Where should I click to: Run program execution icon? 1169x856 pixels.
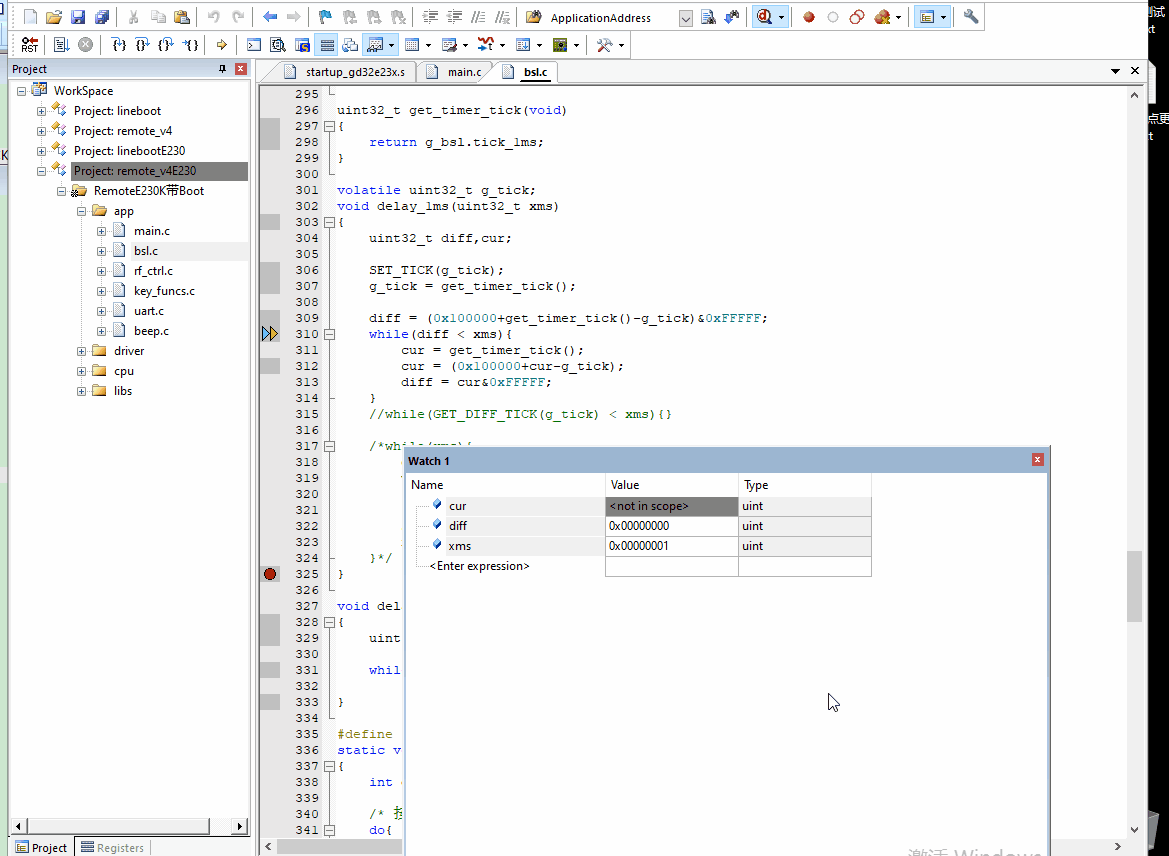coord(61,45)
